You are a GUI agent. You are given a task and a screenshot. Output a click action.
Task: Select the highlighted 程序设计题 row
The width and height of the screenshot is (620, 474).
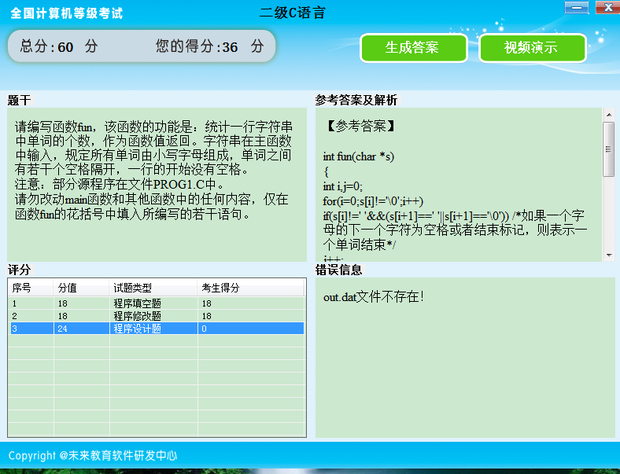pos(156,329)
